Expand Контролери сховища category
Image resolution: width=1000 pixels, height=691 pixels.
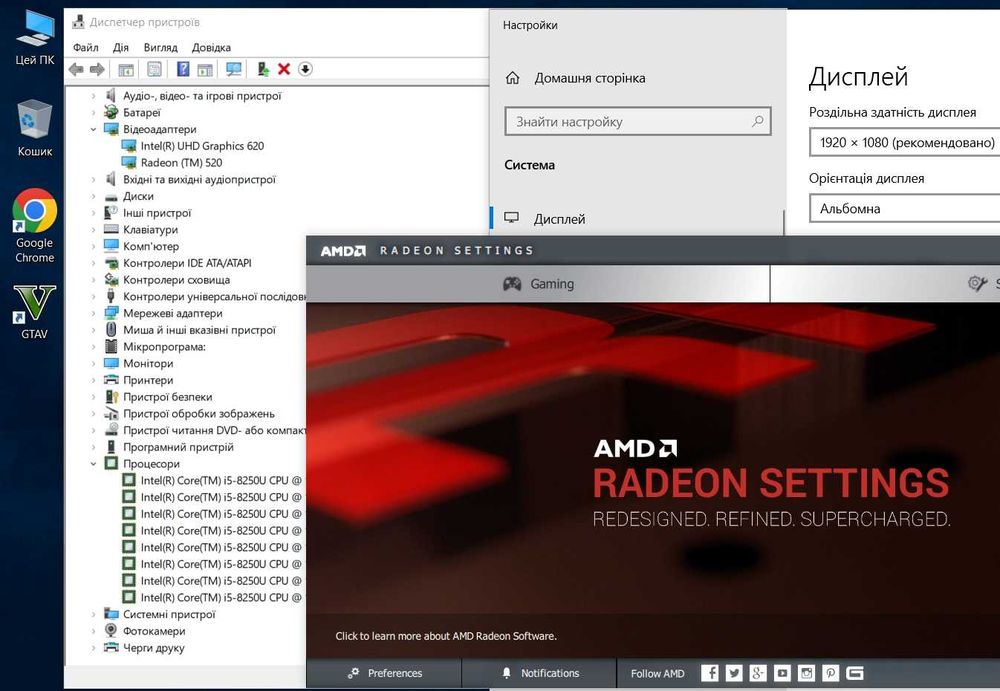[94, 280]
